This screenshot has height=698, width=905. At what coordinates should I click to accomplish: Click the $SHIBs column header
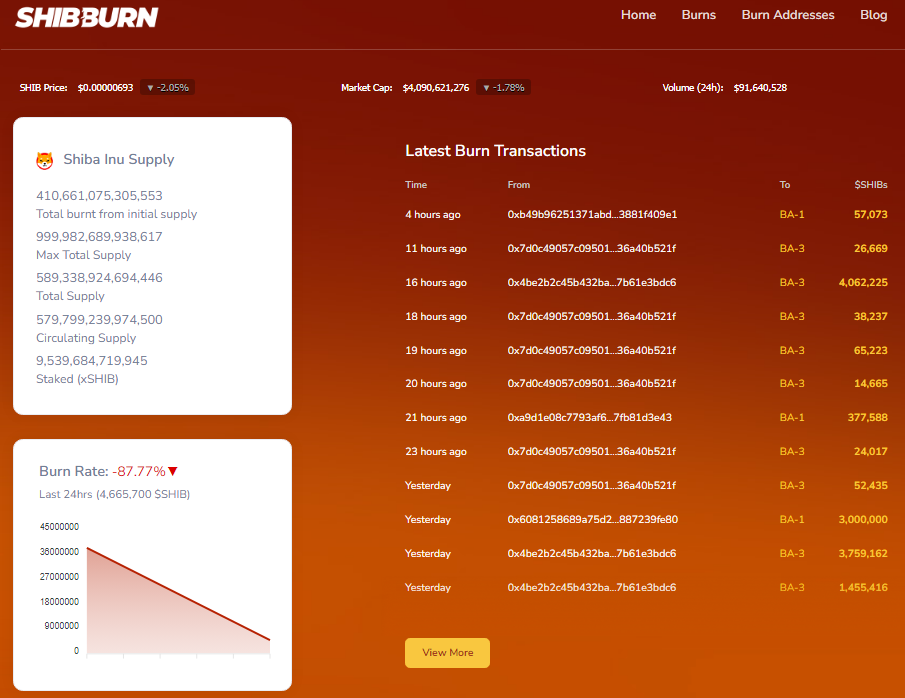871,185
